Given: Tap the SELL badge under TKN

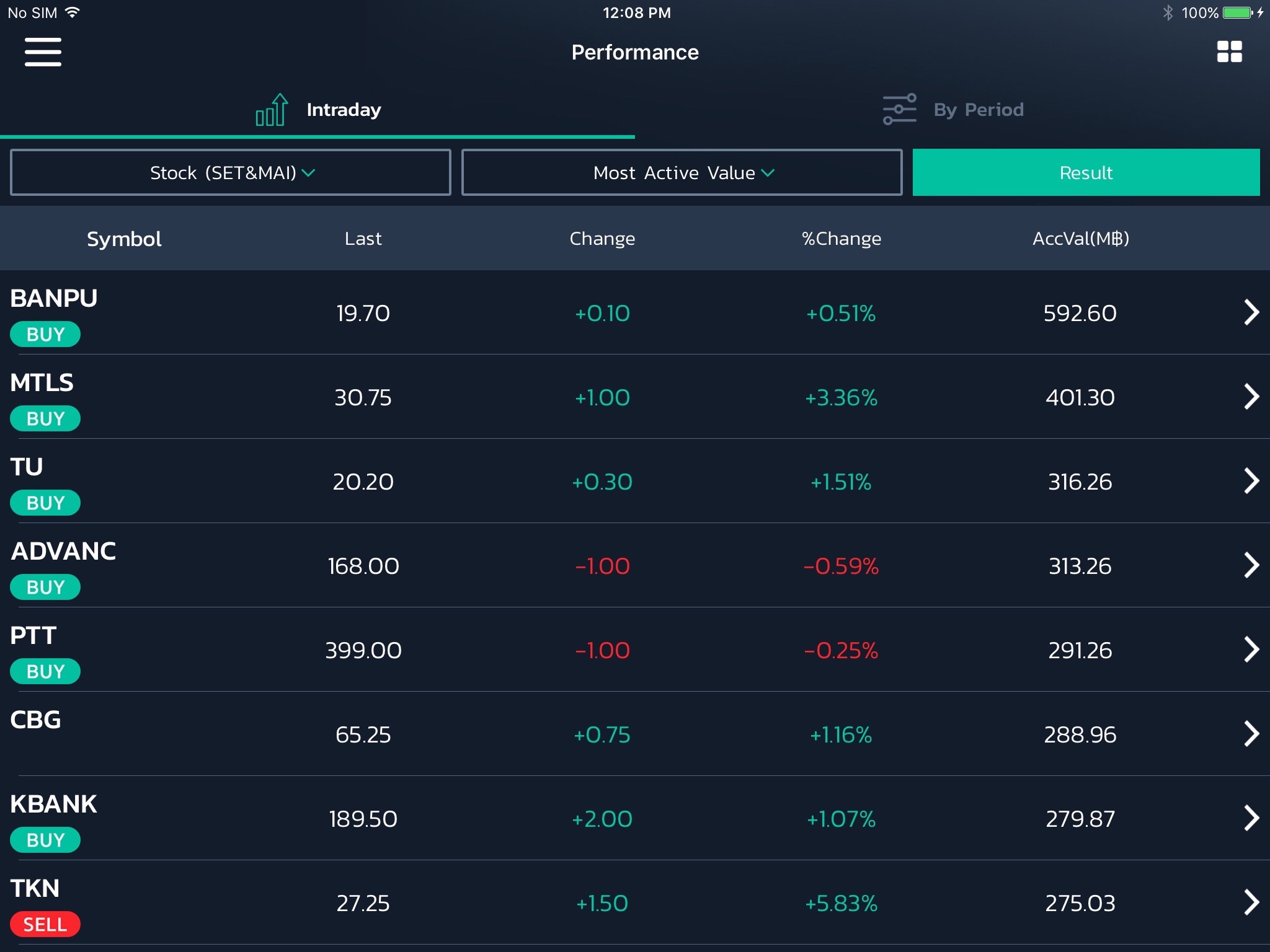Looking at the screenshot, I should coord(45,924).
